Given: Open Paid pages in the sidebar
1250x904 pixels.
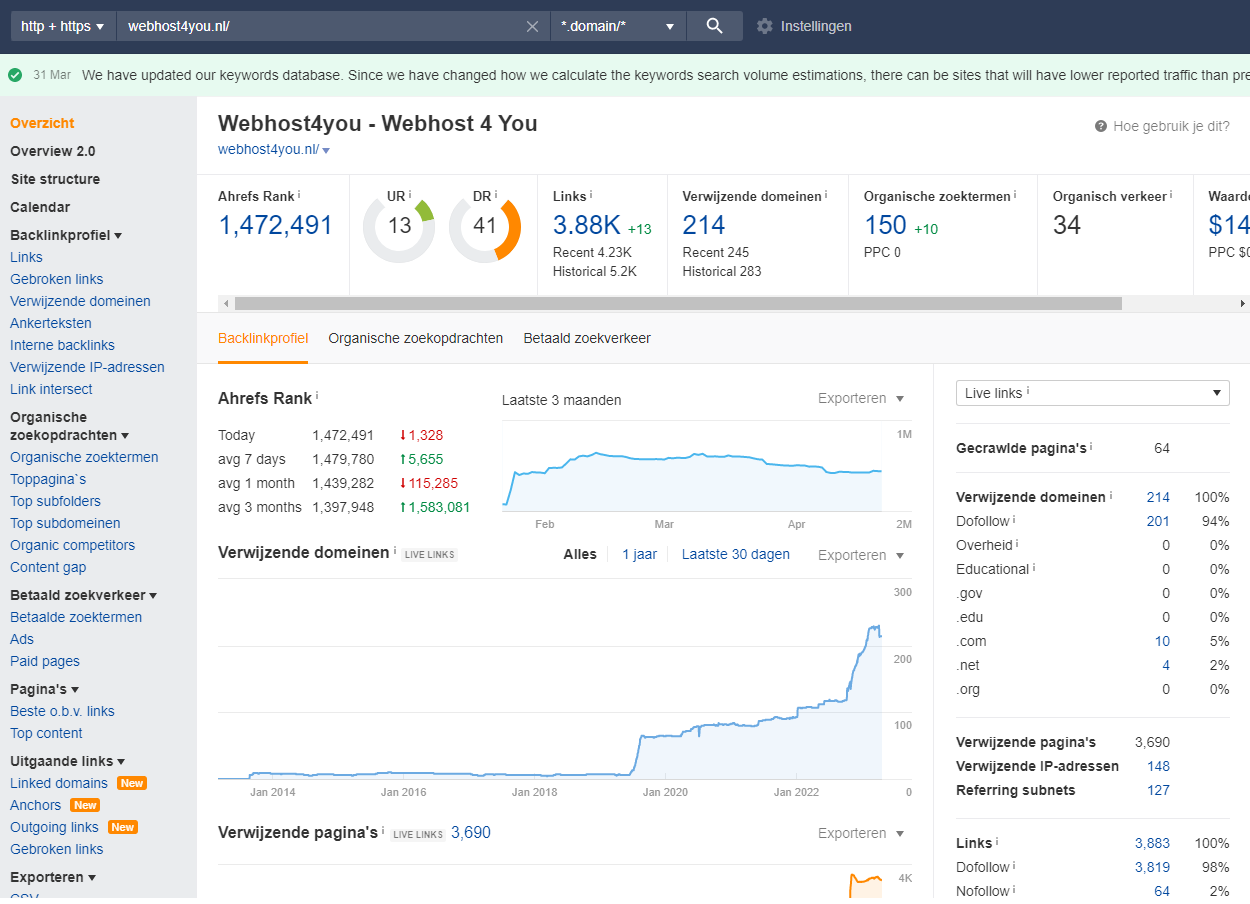Looking at the screenshot, I should (45, 661).
